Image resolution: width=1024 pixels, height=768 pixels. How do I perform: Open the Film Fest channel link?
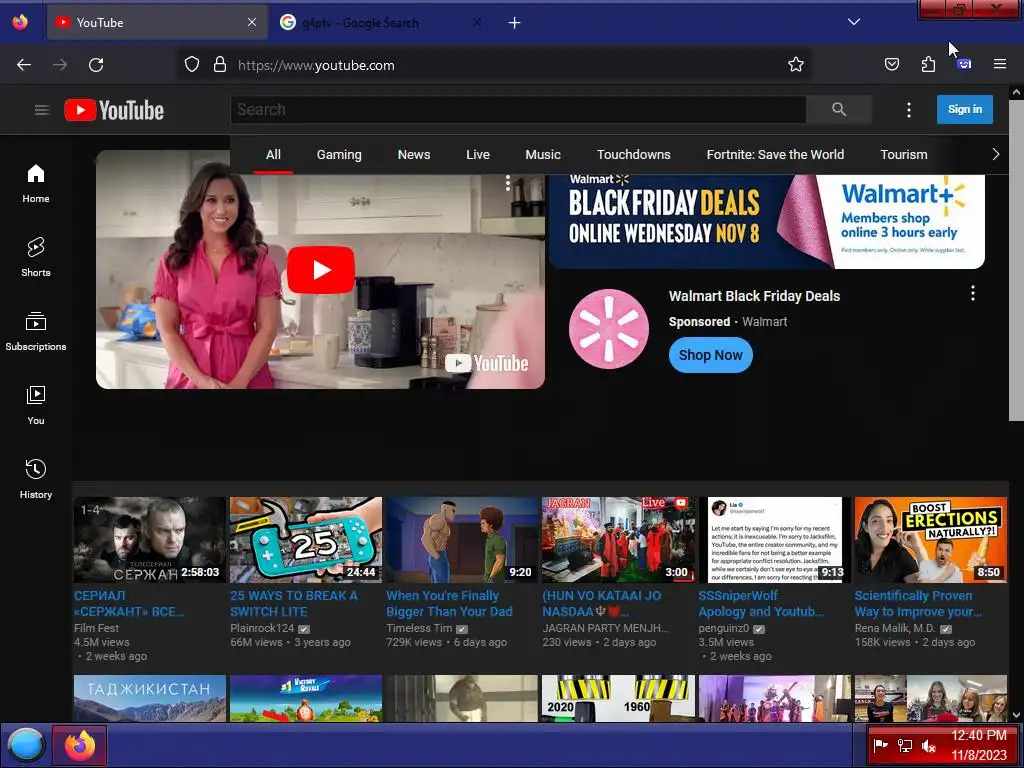[97, 628]
